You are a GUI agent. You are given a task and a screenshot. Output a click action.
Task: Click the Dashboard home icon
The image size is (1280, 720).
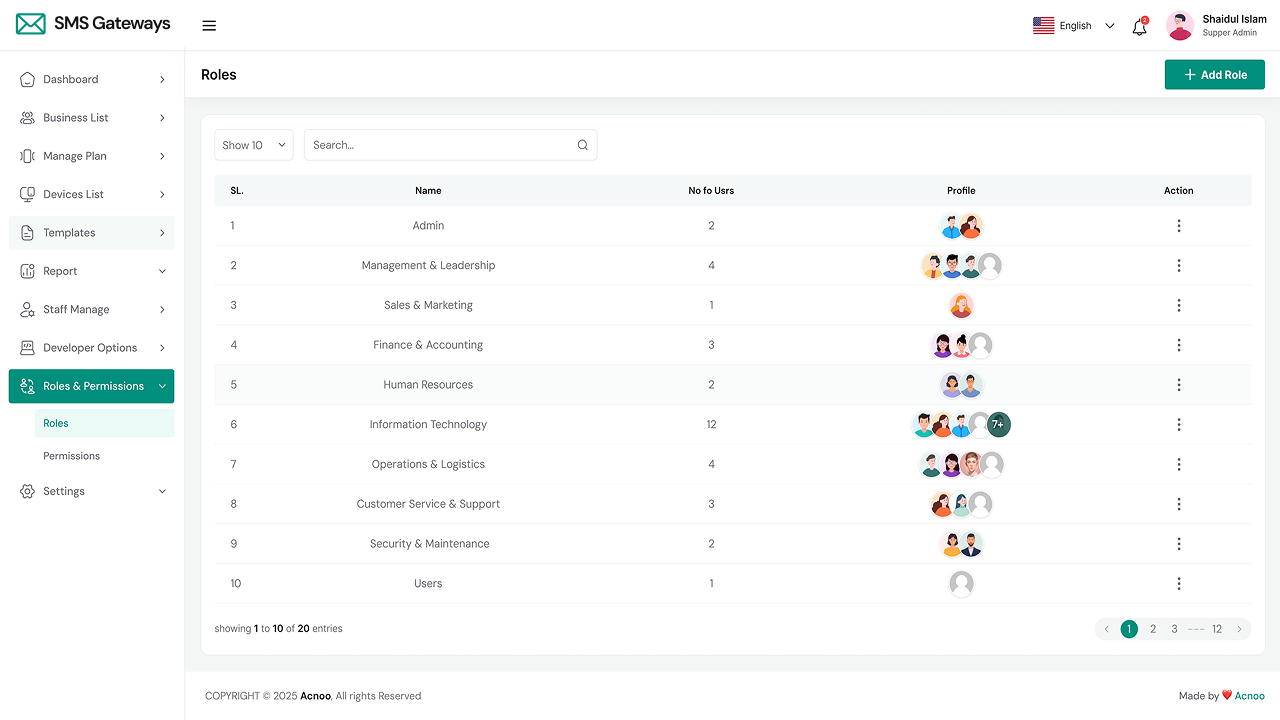tap(27, 80)
